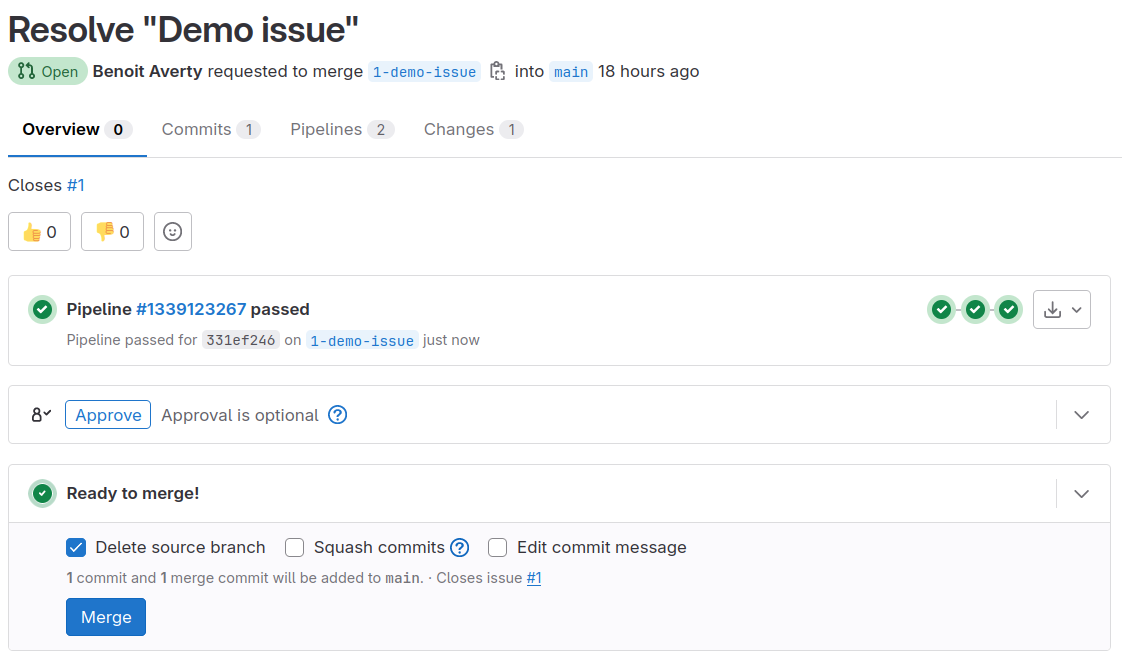Enable Edit commit message

tap(497, 547)
